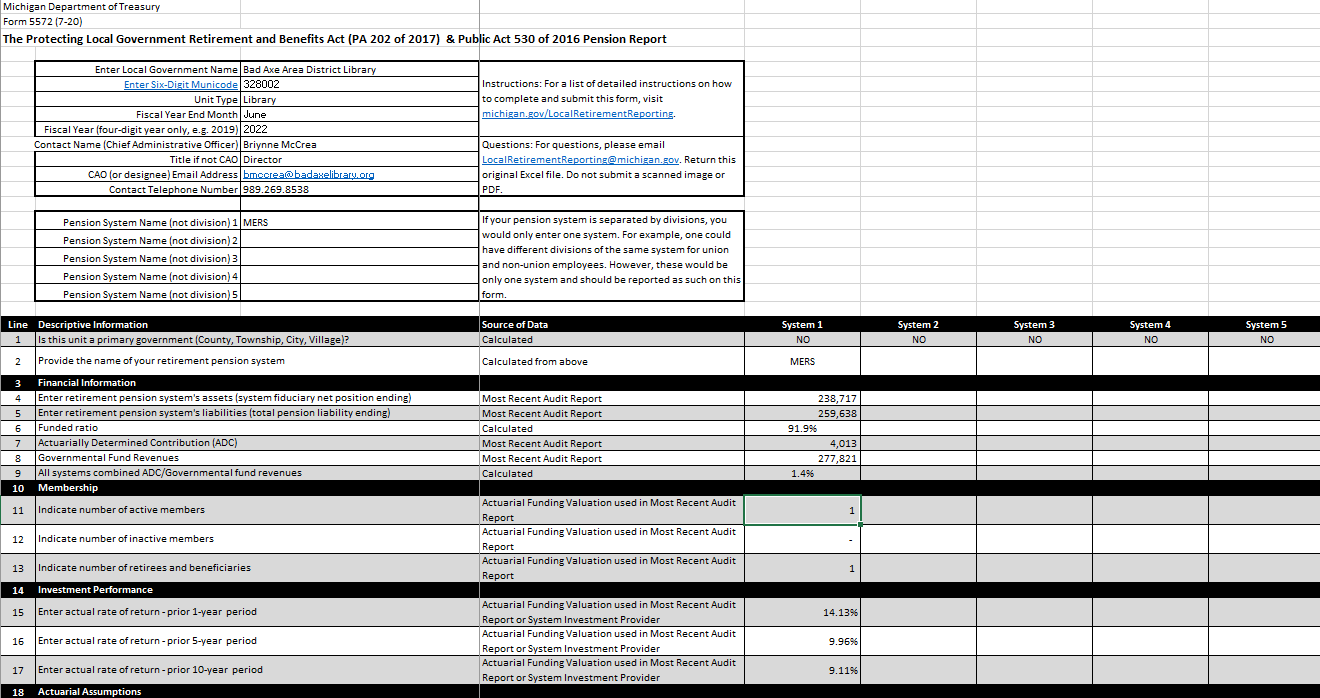
Task: Click empty Pension System Name 4 cell
Action: [x=360, y=276]
